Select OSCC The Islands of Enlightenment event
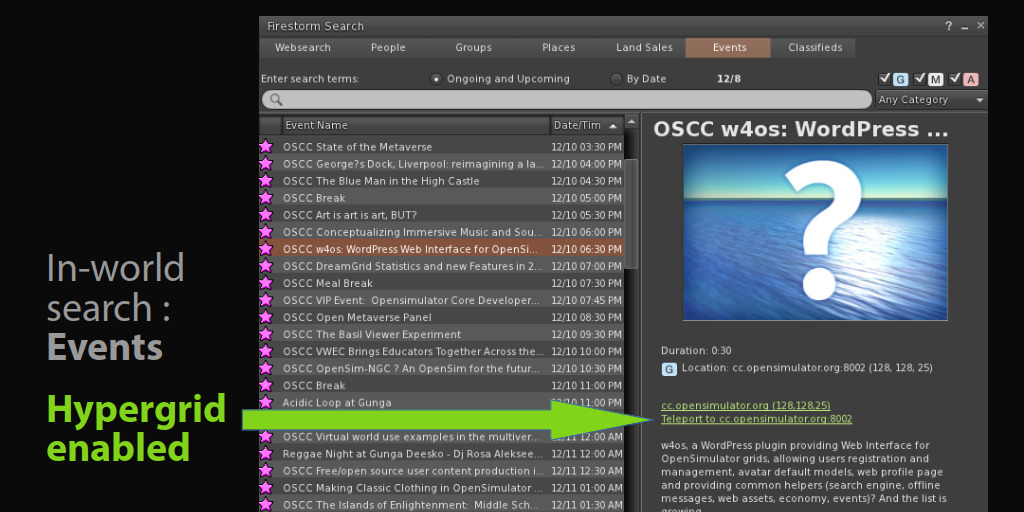This screenshot has height=512, width=1024. (441, 504)
